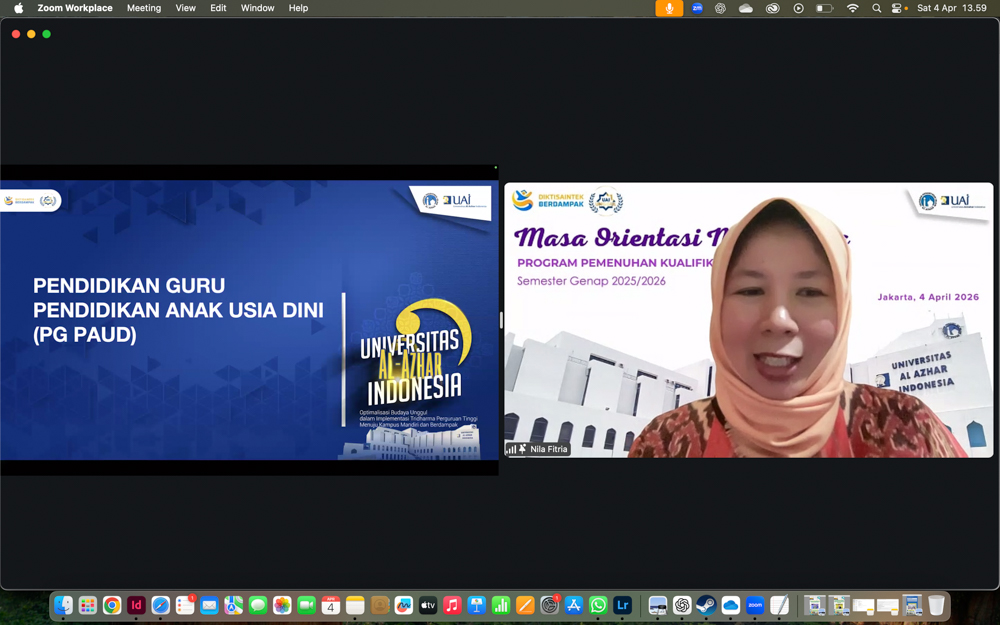Launch Adobe InDesign from the Dock

136,605
